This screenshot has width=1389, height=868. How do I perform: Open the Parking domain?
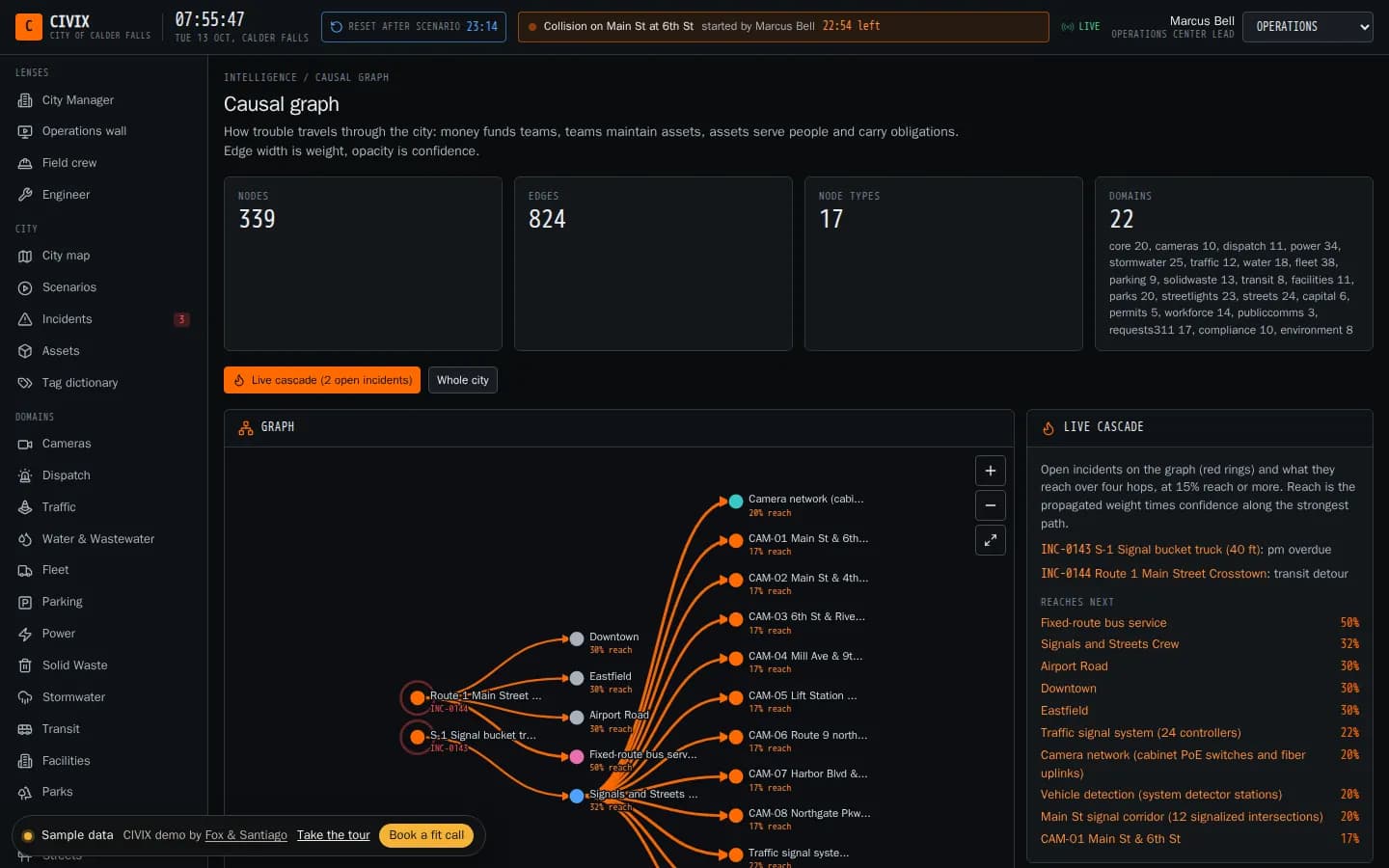point(103,602)
